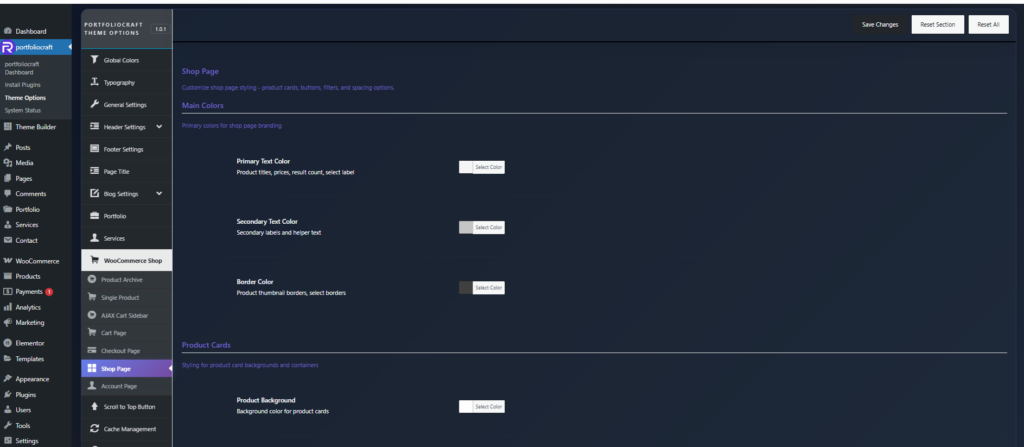Open the System Status link
This screenshot has width=1024, height=447.
pos(23,110)
